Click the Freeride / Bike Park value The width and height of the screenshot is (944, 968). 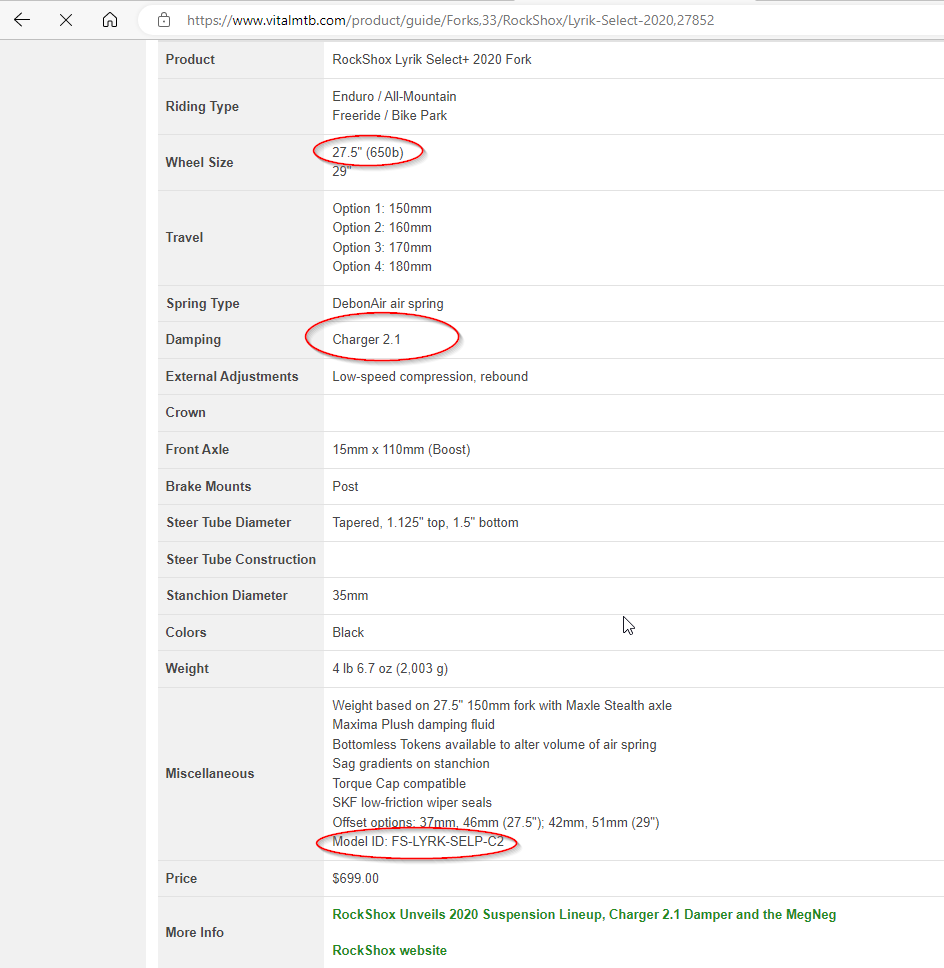pyautogui.click(x=390, y=115)
